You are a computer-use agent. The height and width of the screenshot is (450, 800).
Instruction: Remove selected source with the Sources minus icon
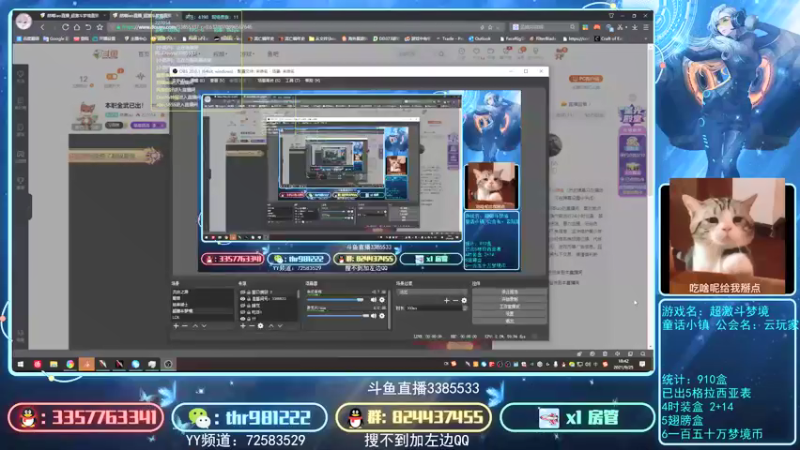click(x=252, y=326)
